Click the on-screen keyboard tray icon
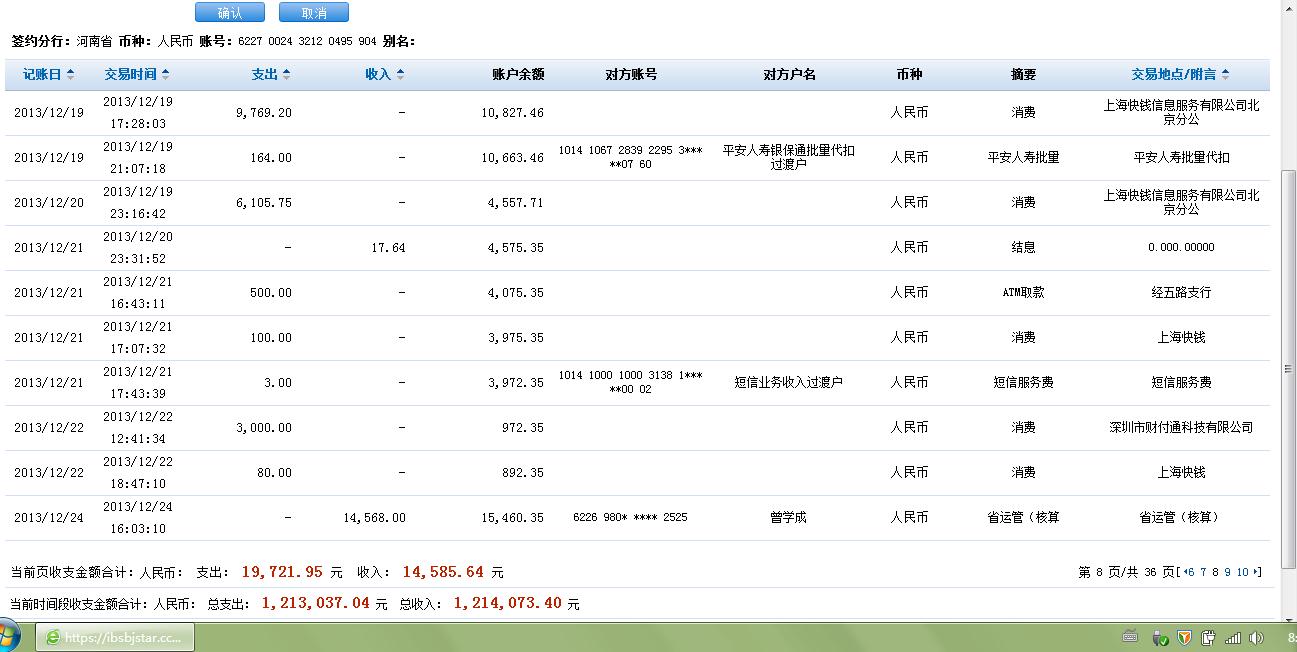 pyautogui.click(x=1130, y=637)
